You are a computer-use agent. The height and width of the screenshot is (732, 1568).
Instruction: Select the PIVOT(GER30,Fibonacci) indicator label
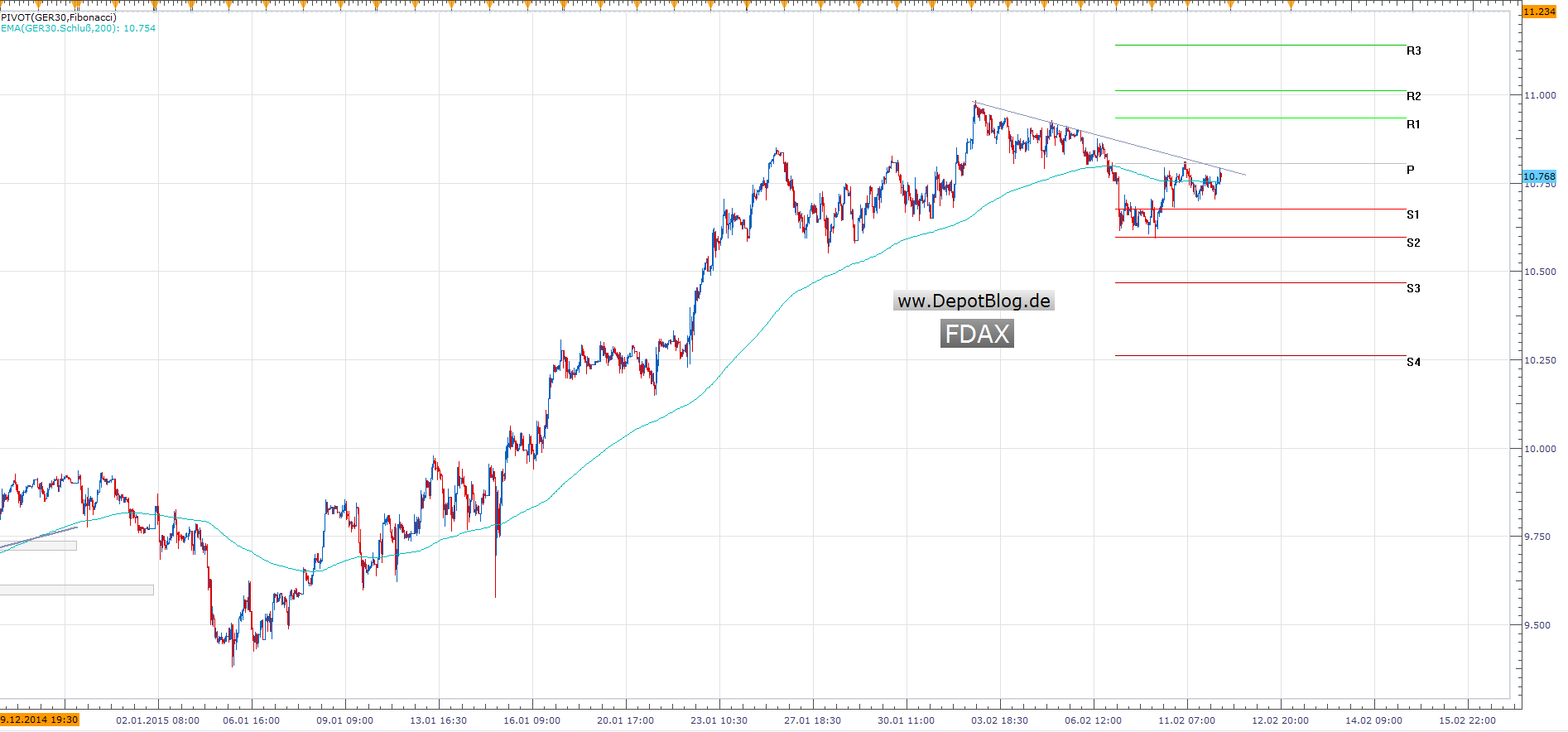(59, 17)
